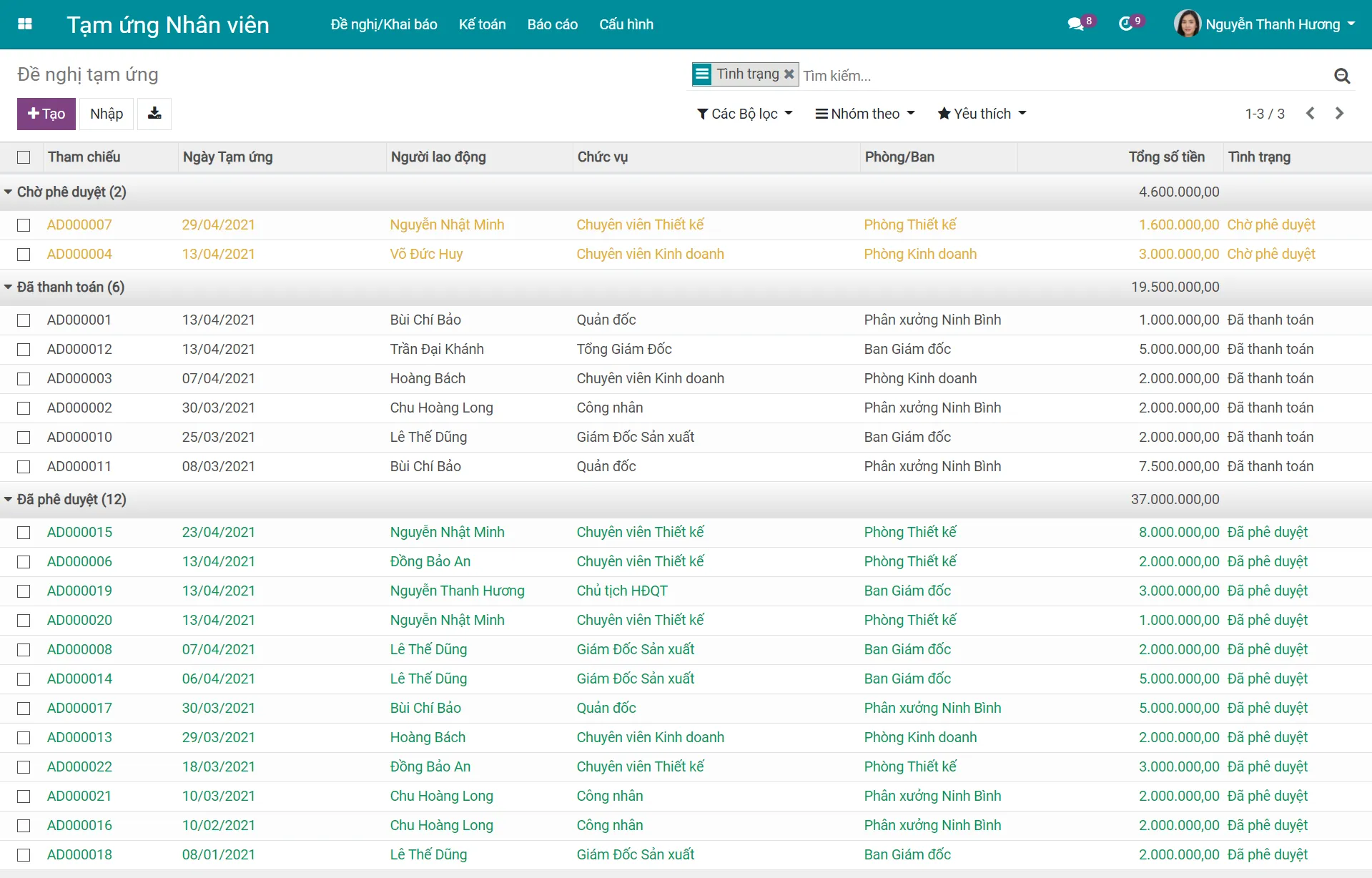Image resolution: width=1372 pixels, height=878 pixels.
Task: Select checkbox for row AD000007
Action: click(x=24, y=225)
